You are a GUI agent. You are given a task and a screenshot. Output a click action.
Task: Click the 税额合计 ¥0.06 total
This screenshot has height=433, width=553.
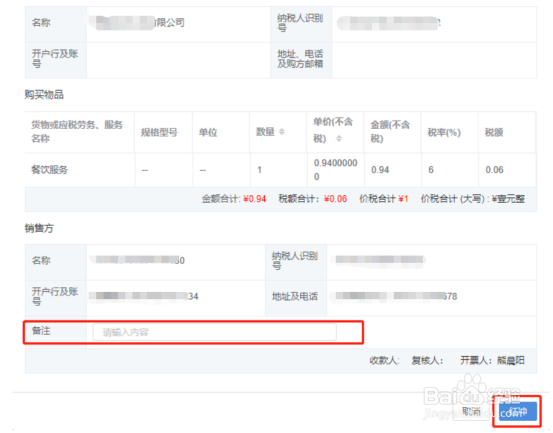coord(313,199)
